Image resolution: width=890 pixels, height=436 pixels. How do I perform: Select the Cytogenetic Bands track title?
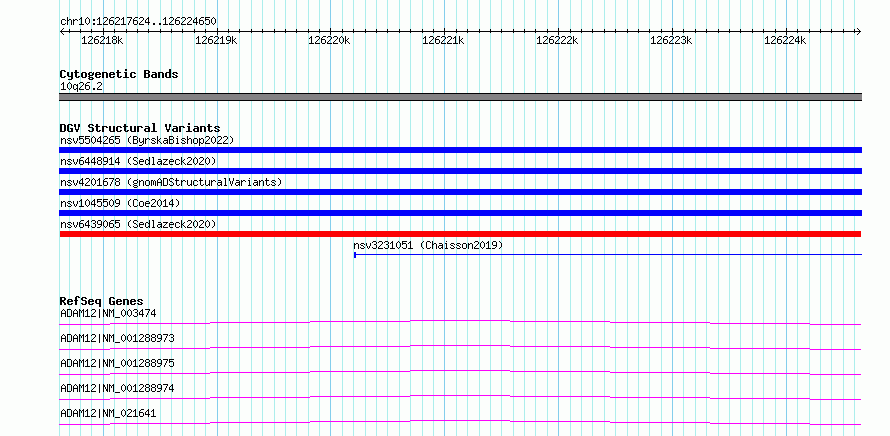pyautogui.click(x=119, y=74)
